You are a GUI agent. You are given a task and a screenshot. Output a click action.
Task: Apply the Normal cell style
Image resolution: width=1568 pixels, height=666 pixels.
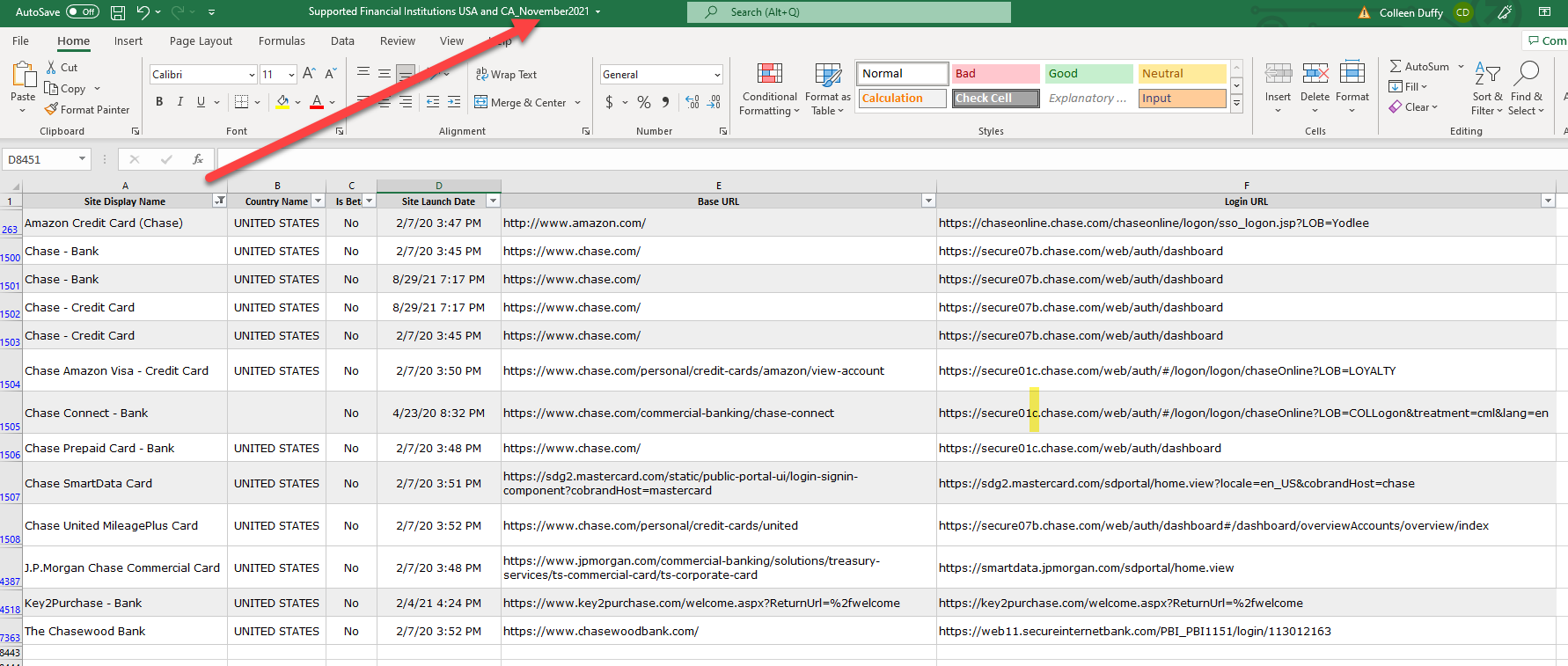pos(903,73)
